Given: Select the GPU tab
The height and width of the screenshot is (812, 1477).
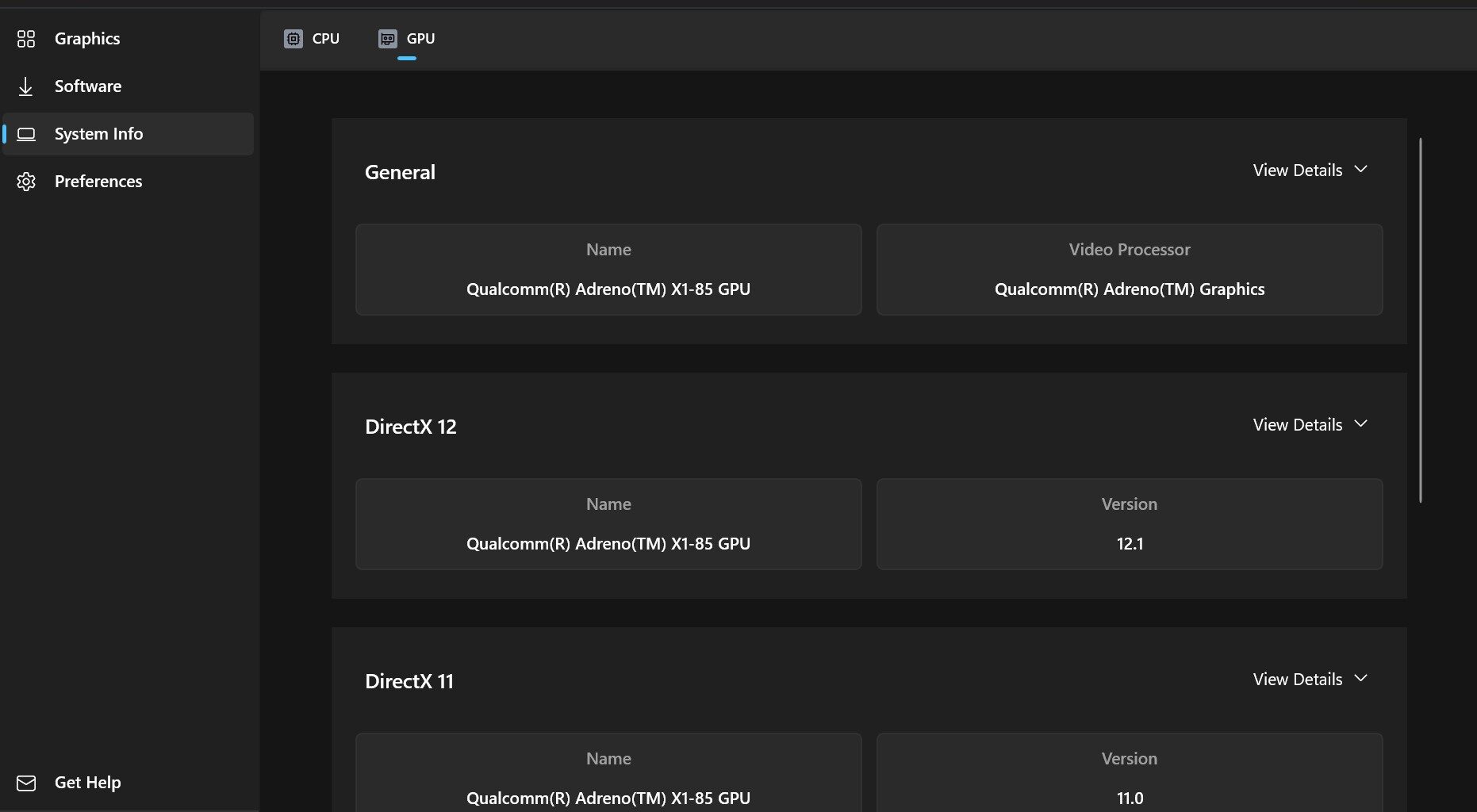Looking at the screenshot, I should 420,38.
